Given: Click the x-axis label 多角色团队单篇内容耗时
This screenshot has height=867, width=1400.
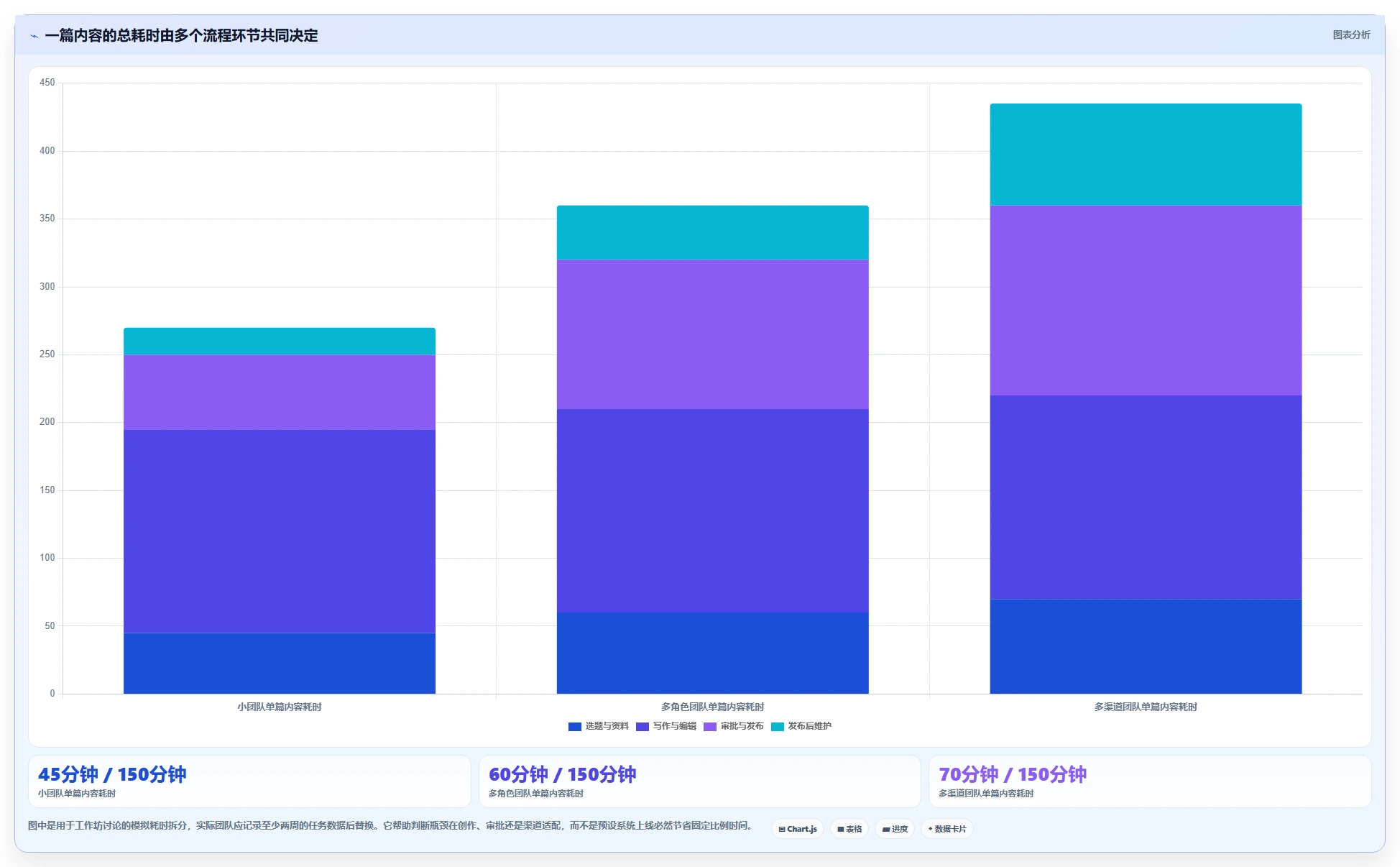Looking at the screenshot, I should (x=713, y=707).
